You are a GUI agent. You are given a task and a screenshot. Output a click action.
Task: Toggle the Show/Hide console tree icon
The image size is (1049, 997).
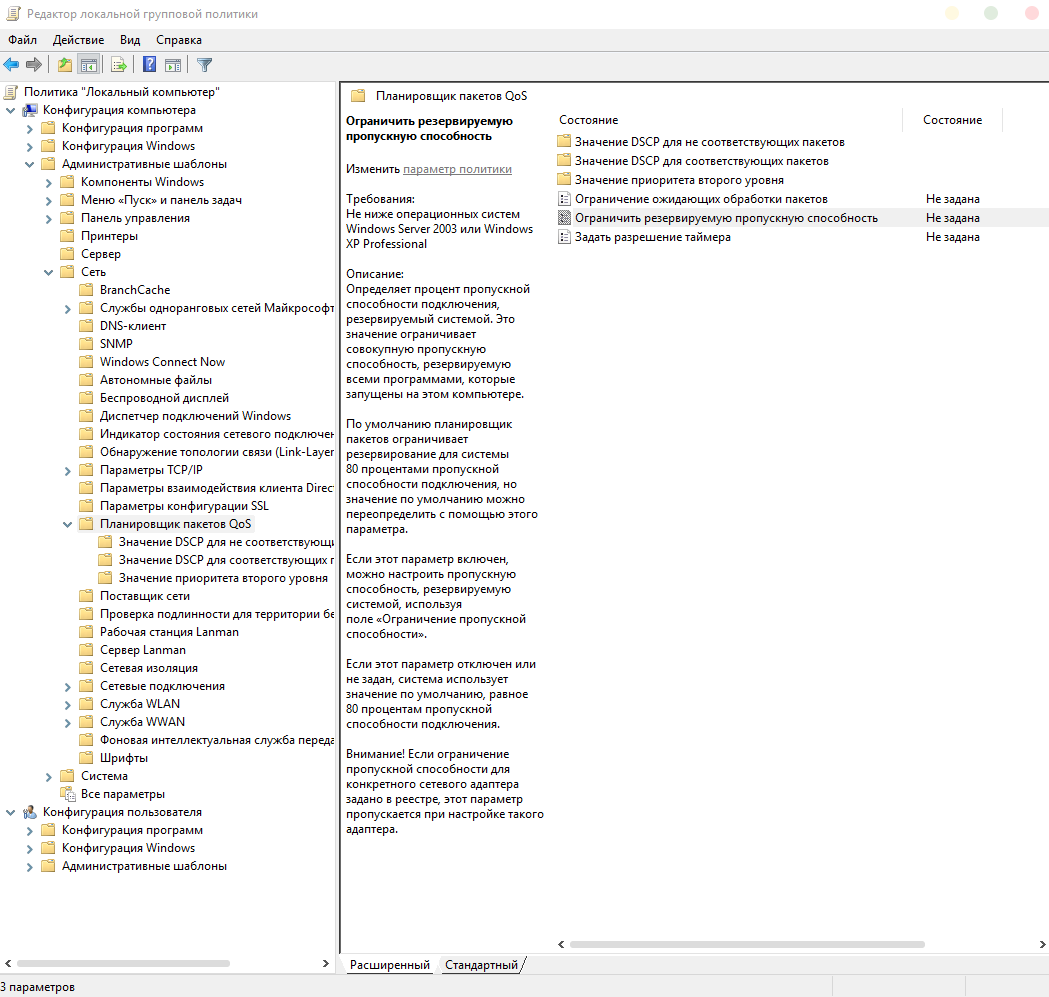[x=88, y=65]
